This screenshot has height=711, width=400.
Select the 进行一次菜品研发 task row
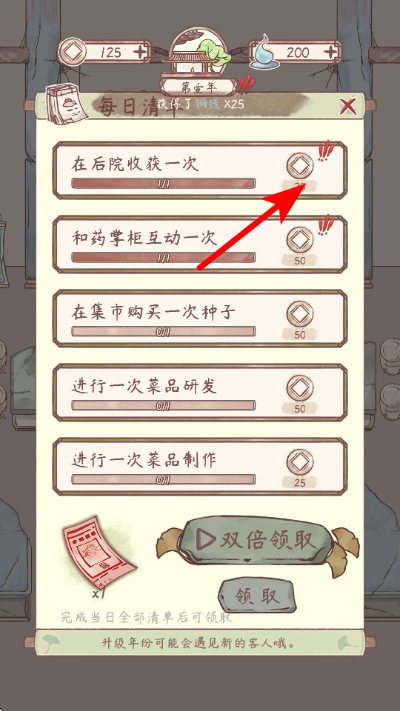[200, 393]
